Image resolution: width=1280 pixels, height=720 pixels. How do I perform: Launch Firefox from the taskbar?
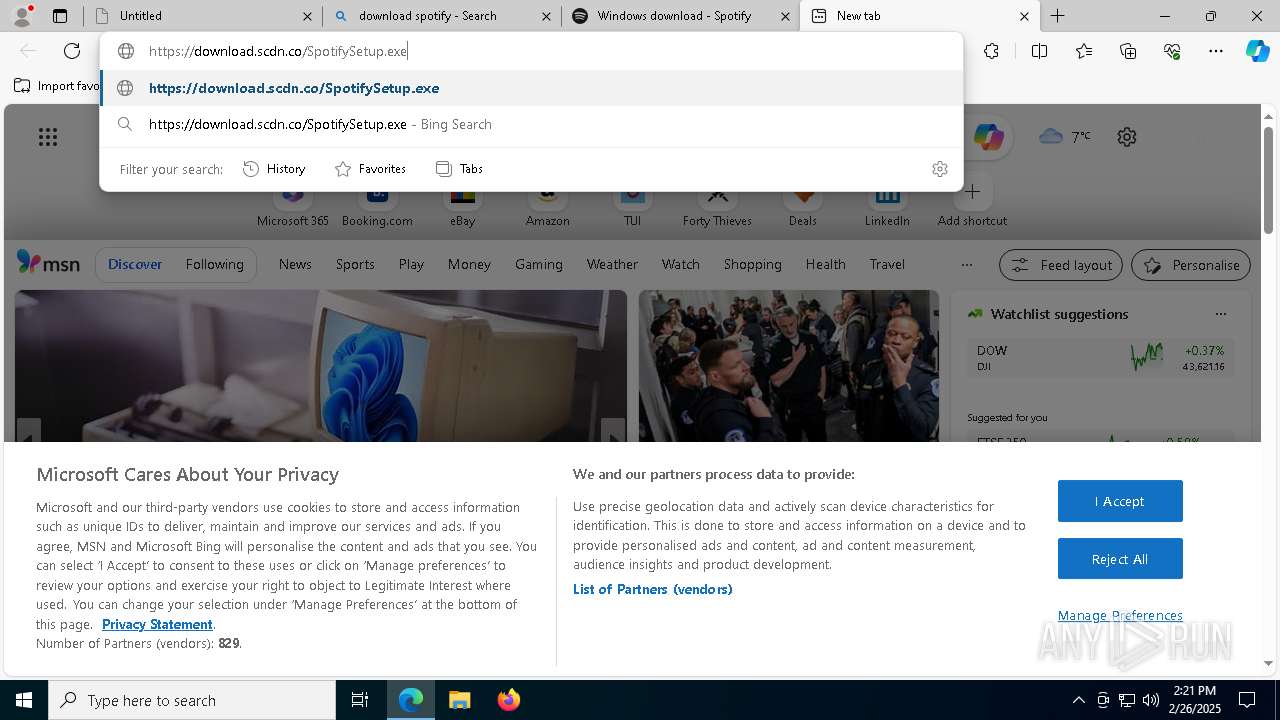coord(508,700)
